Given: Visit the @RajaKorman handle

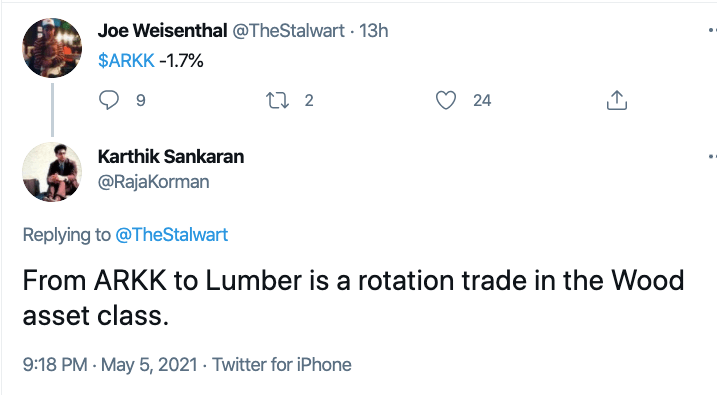Looking at the screenshot, I should (154, 182).
